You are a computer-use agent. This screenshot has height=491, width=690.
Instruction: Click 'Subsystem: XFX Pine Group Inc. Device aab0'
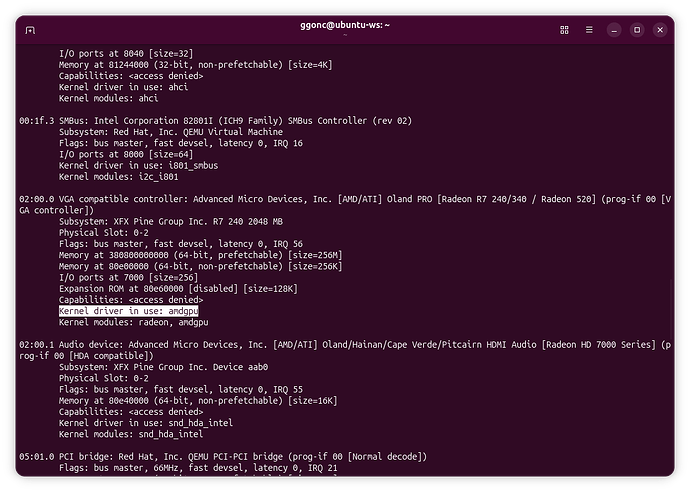163,367
